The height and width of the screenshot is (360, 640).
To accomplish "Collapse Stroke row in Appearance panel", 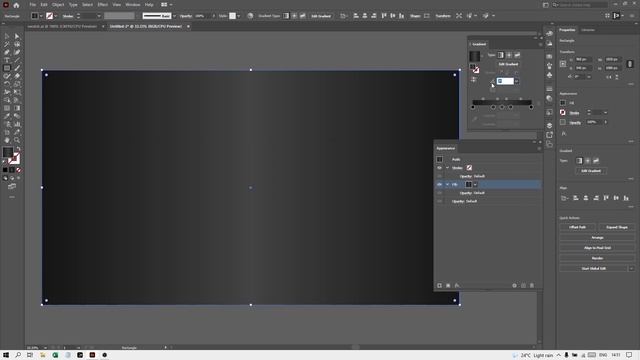I will (x=447, y=168).
